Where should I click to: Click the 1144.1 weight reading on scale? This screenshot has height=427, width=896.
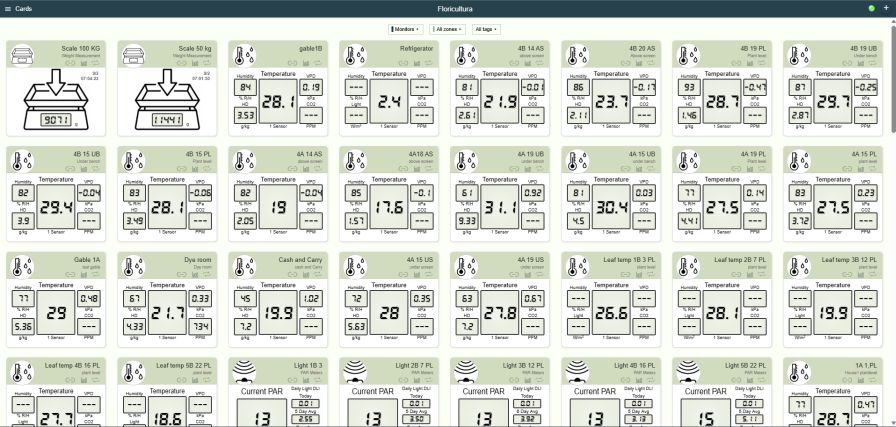tap(167, 120)
